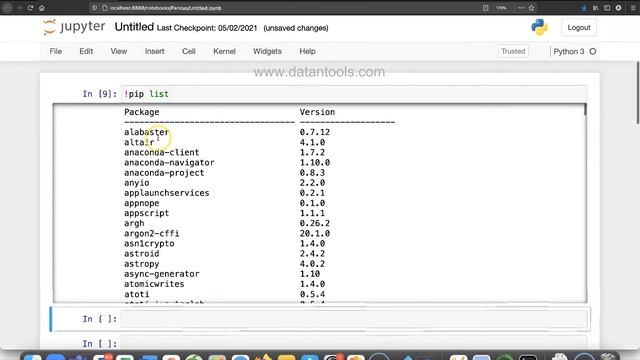640x360 pixels.
Task: Click the bottom empty code cell
Action: point(354,343)
